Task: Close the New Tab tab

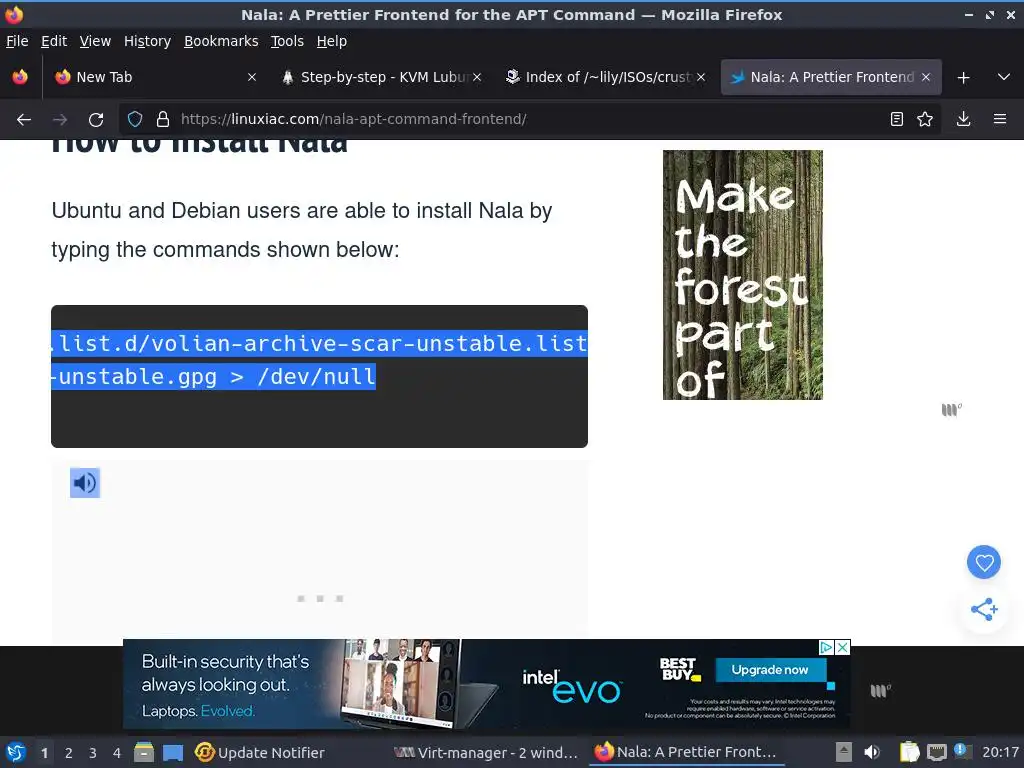Action: tap(251, 77)
